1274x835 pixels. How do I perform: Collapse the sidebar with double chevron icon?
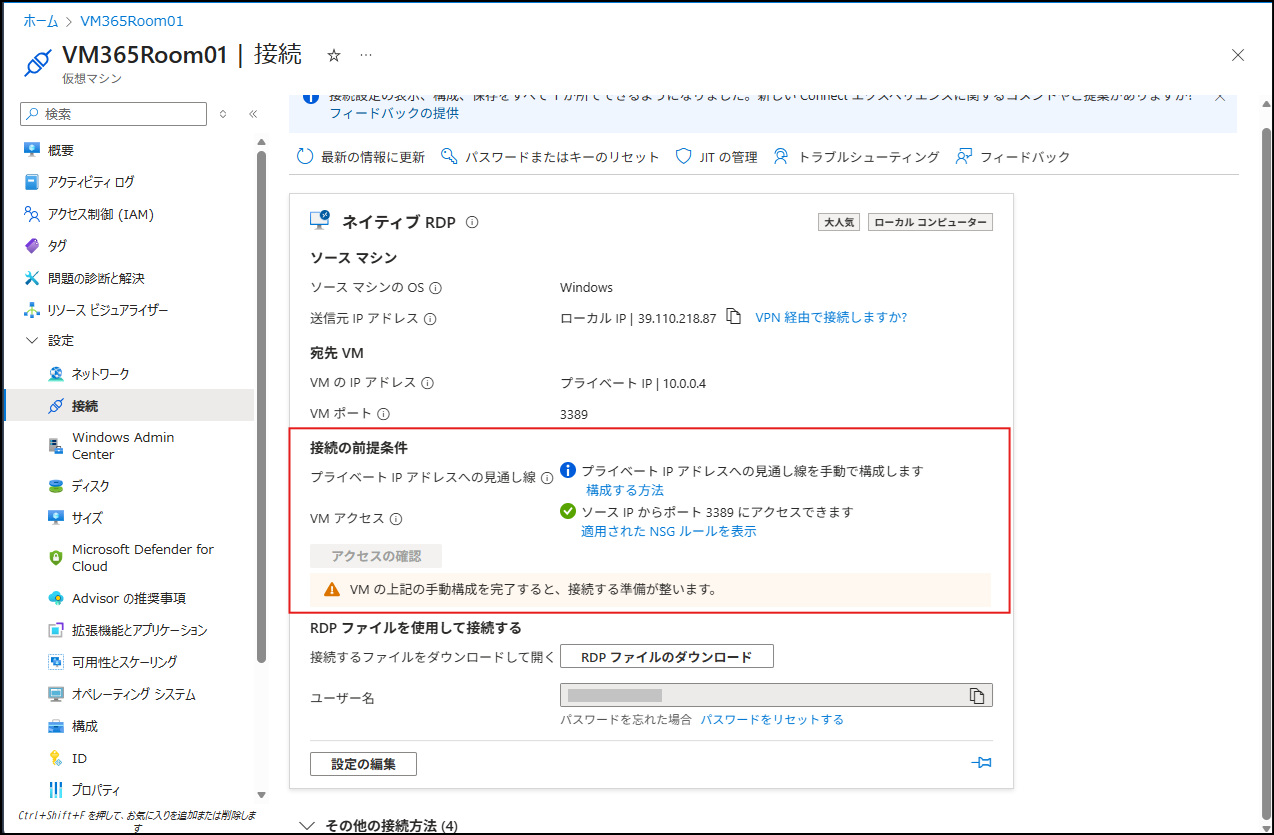(x=253, y=114)
